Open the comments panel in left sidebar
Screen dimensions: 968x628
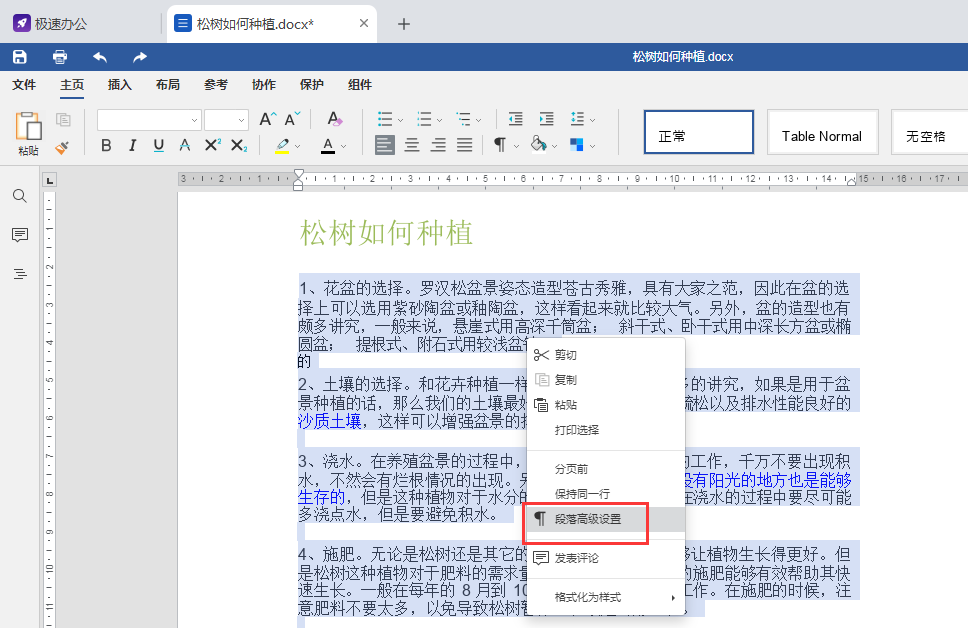pyautogui.click(x=20, y=235)
